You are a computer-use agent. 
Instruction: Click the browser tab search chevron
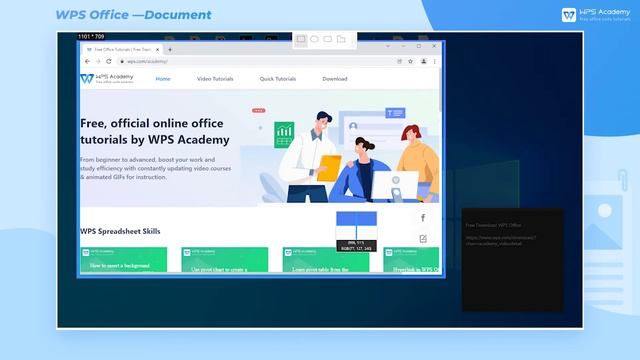(x=388, y=46)
